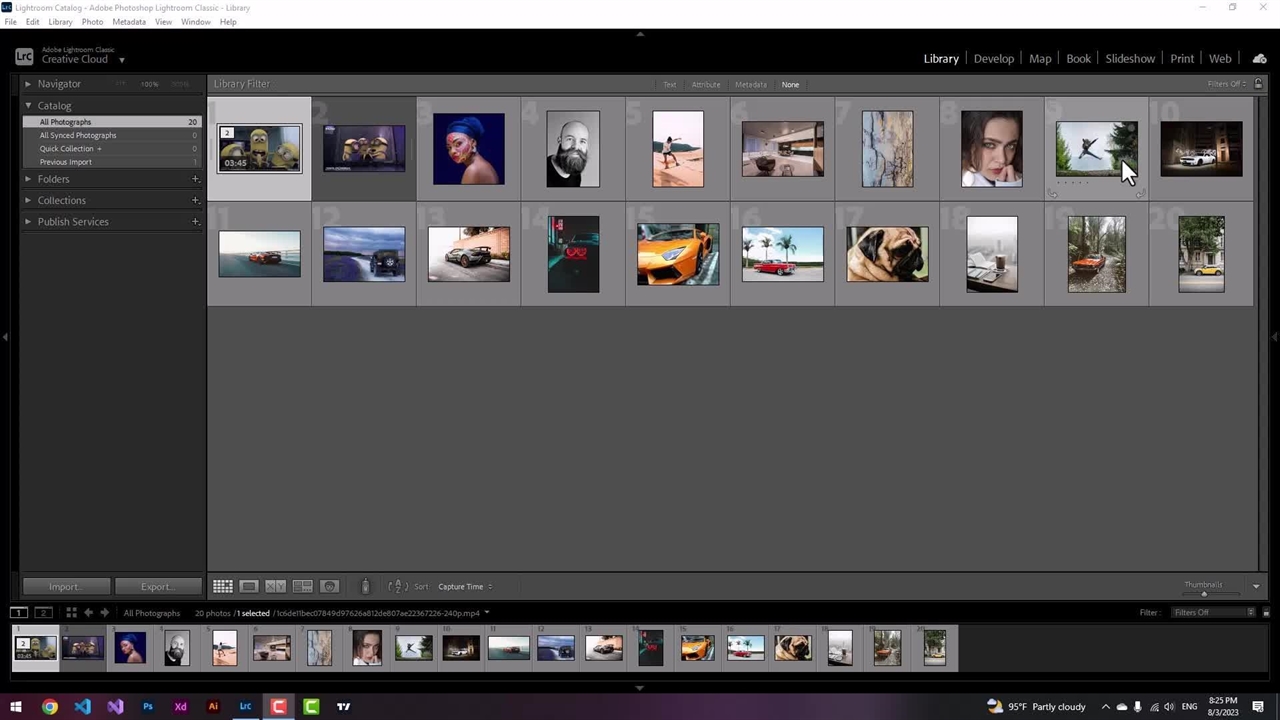
Task: Switch to Grid view
Action: pos(222,587)
